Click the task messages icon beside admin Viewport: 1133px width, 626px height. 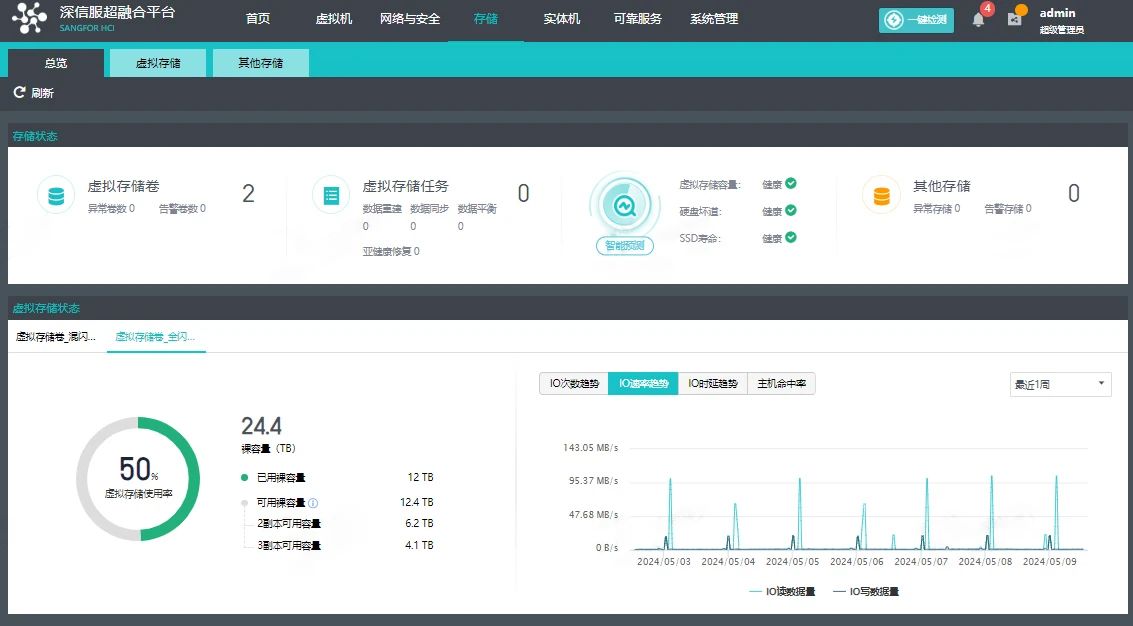1015,19
